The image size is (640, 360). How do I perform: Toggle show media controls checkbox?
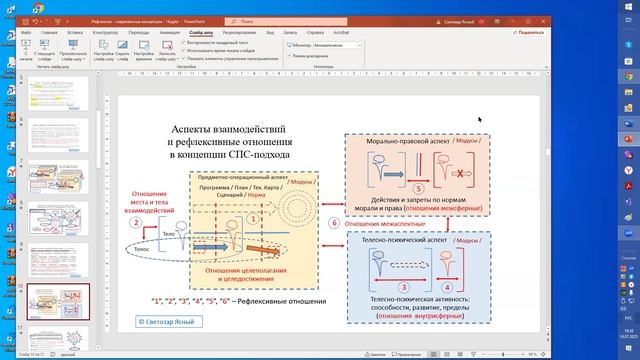pos(184,59)
